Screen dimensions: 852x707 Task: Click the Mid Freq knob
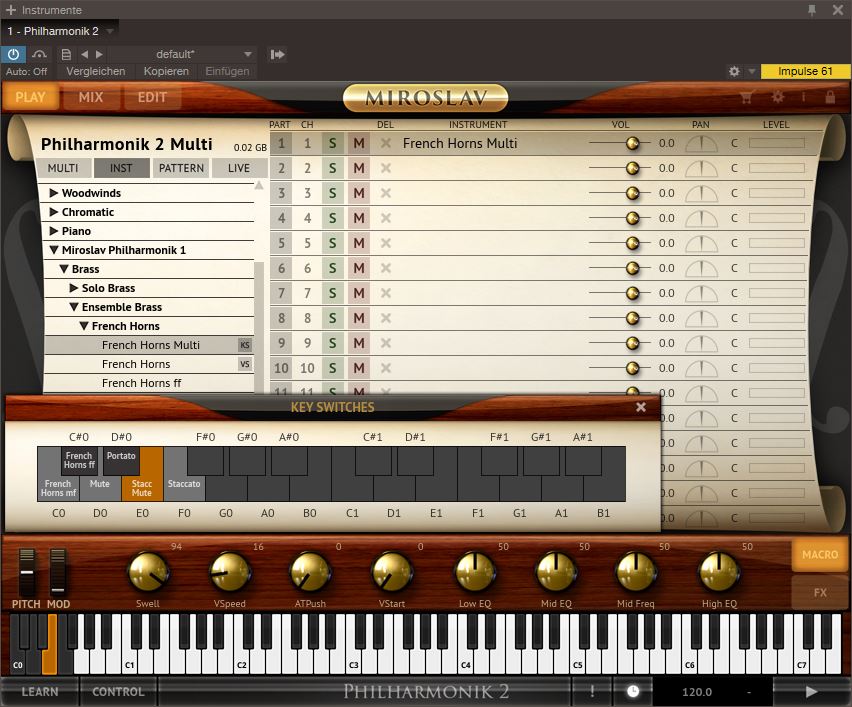pos(636,572)
